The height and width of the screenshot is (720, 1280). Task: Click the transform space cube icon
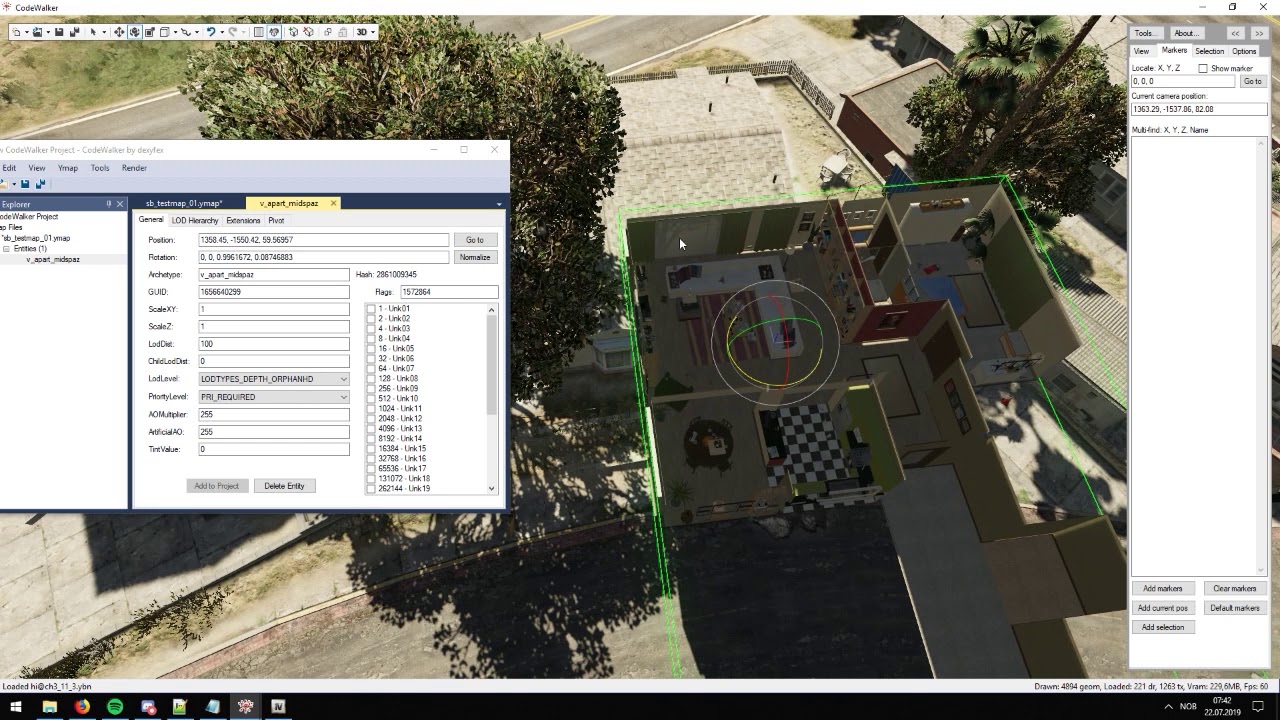coord(164,32)
